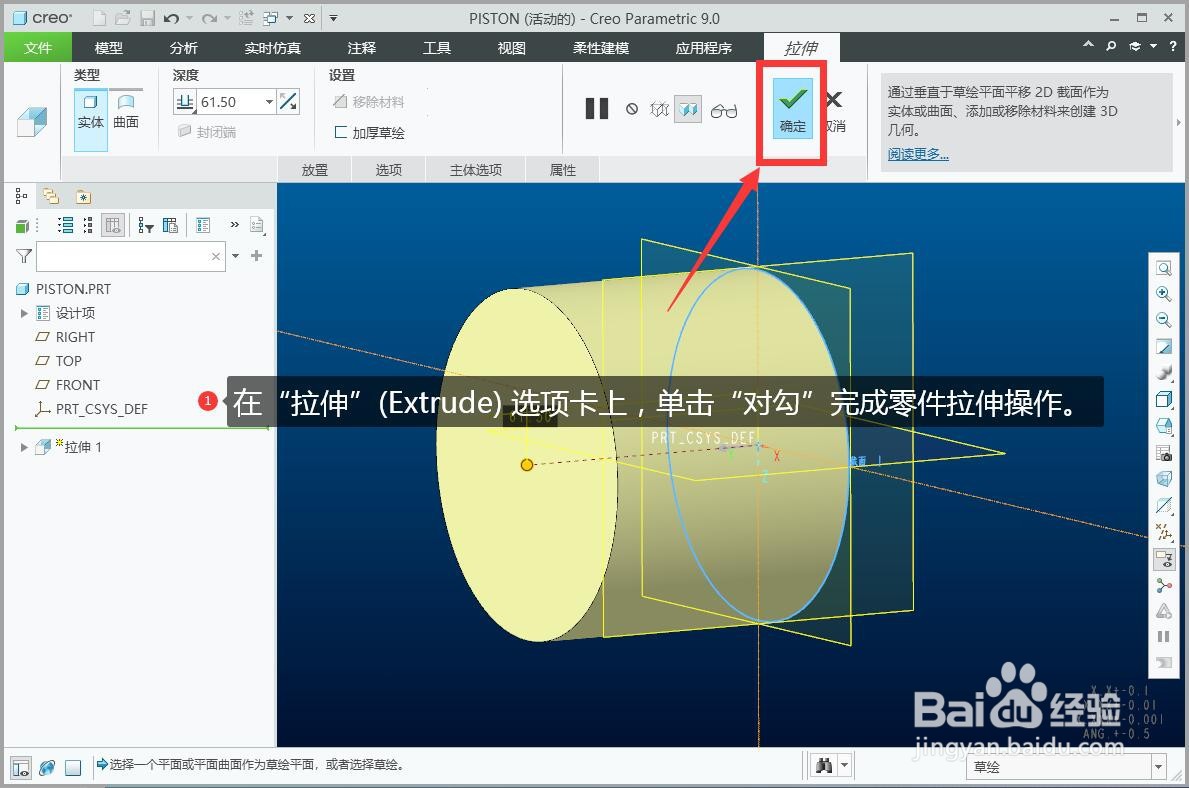Click the Collapse all tree icon
This screenshot has width=1189, height=788.
pyautogui.click(x=88, y=225)
